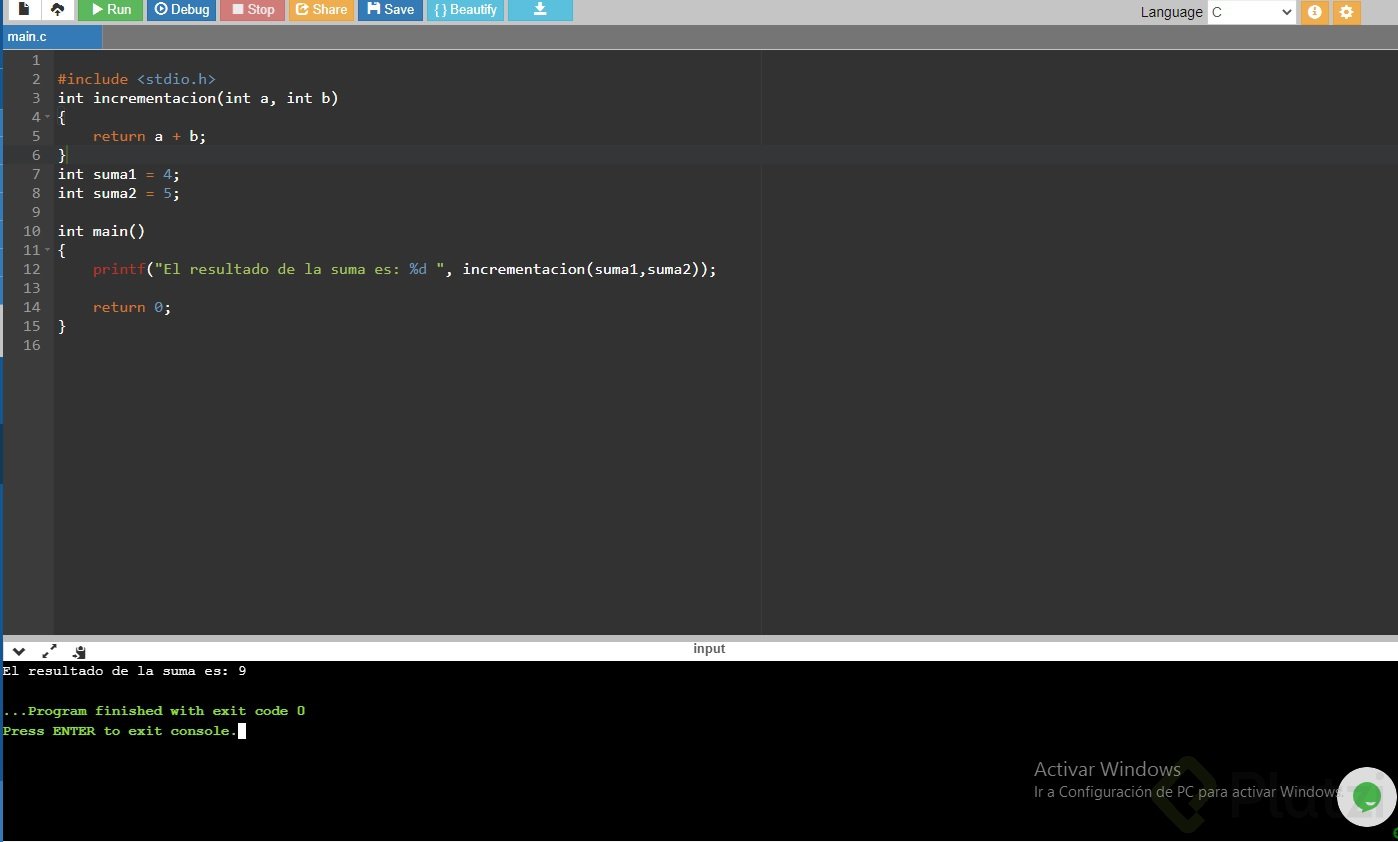This screenshot has height=842, width=1398.
Task: Save the file with Save button
Action: pos(390,10)
